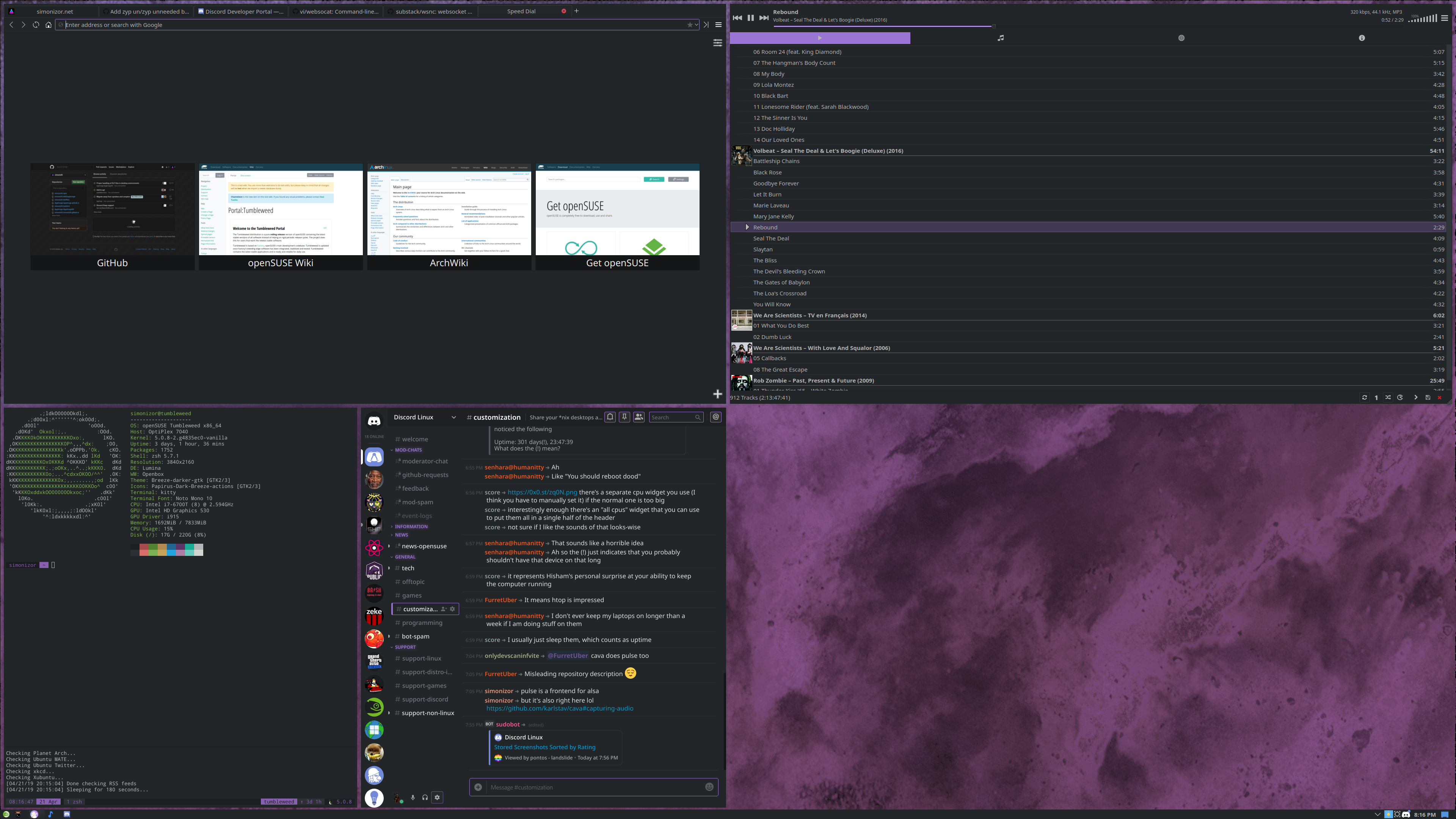Toggle shuffle mode in music player

coord(1388,397)
